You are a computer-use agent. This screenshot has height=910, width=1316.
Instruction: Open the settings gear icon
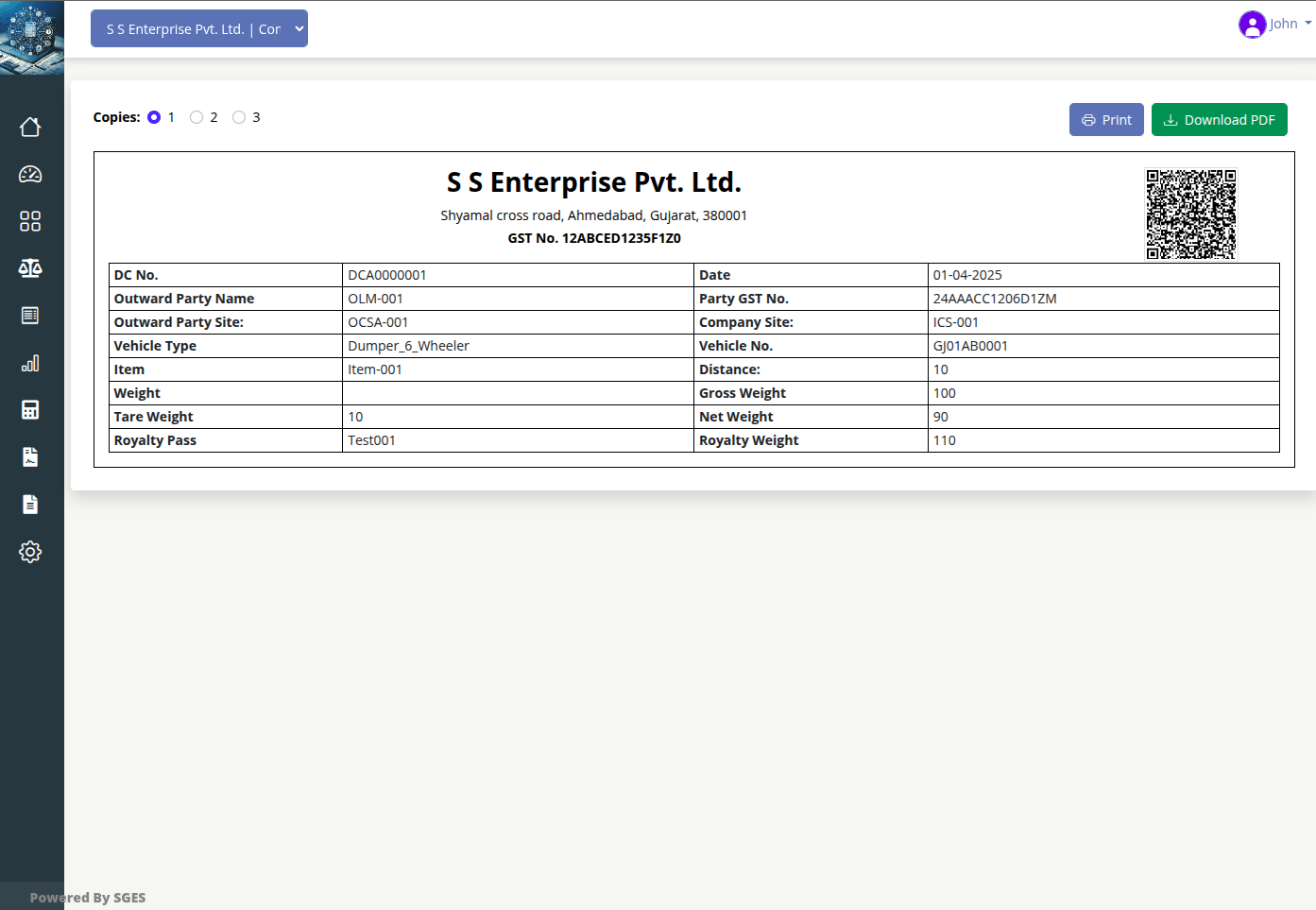coord(30,552)
